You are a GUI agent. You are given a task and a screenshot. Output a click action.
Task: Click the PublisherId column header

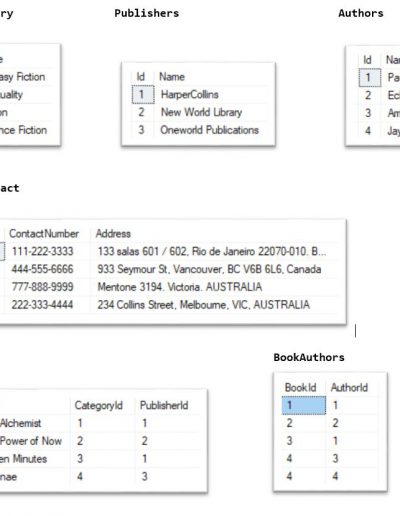(164, 405)
